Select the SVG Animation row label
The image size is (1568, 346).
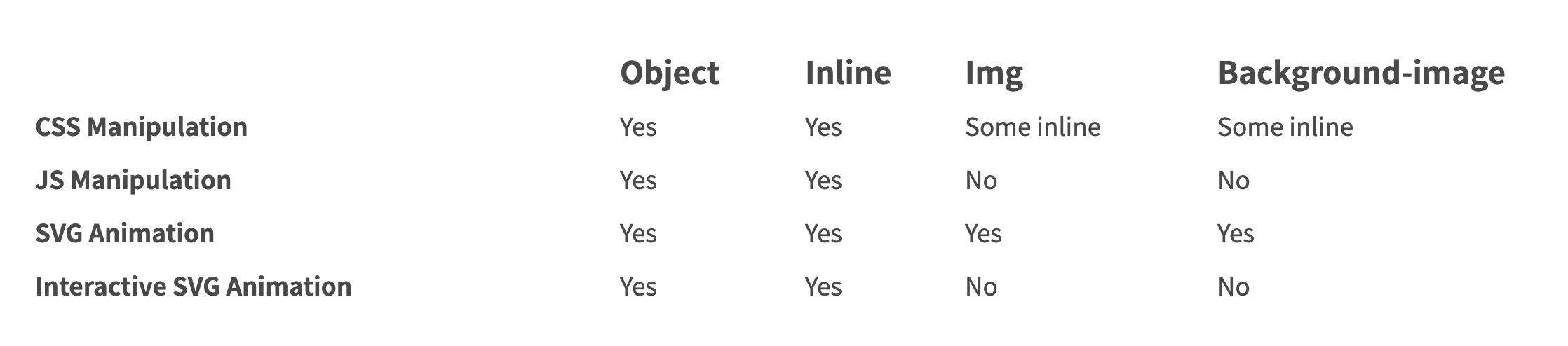pyautogui.click(x=124, y=234)
